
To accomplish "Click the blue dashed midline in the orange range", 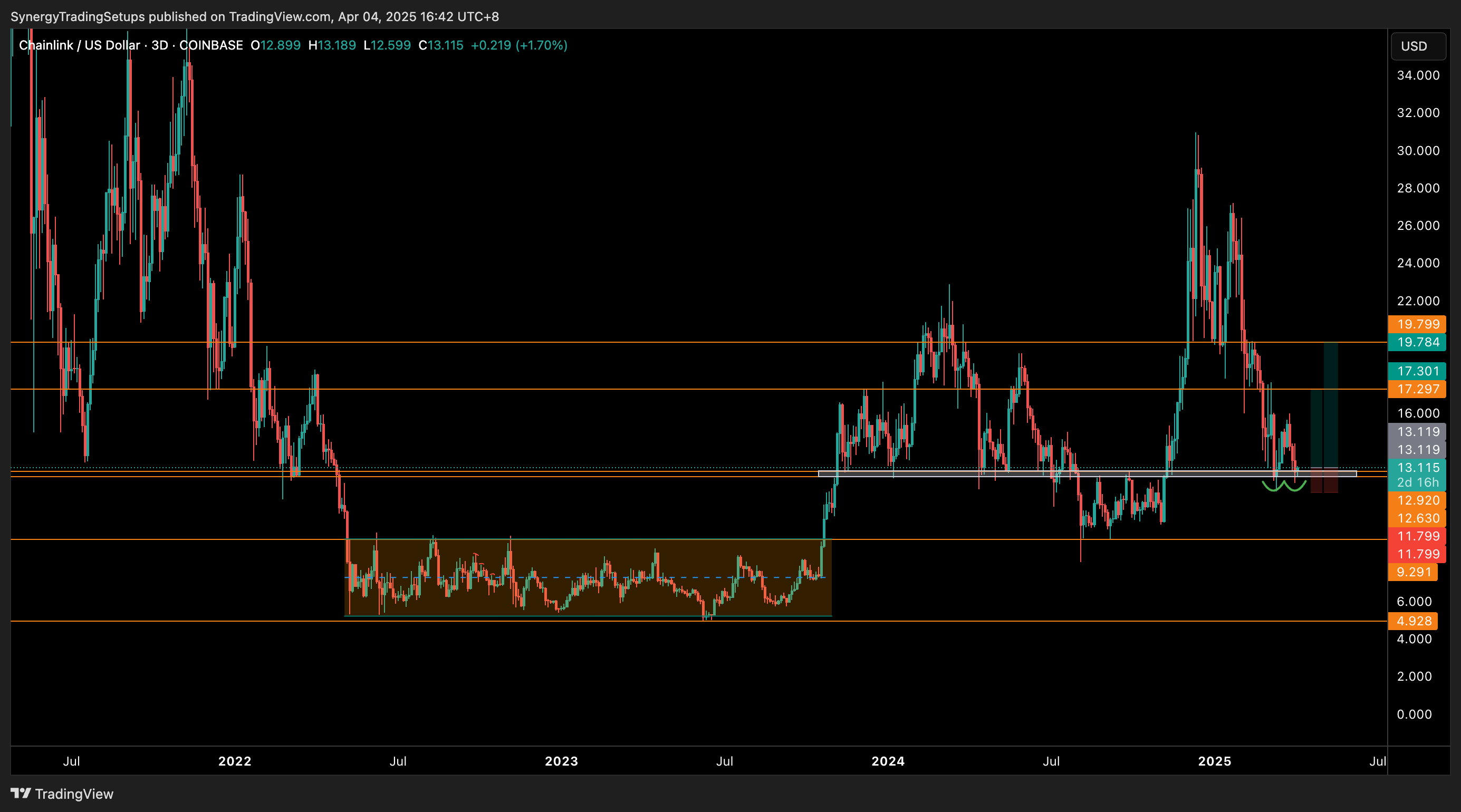I will (x=585, y=578).
